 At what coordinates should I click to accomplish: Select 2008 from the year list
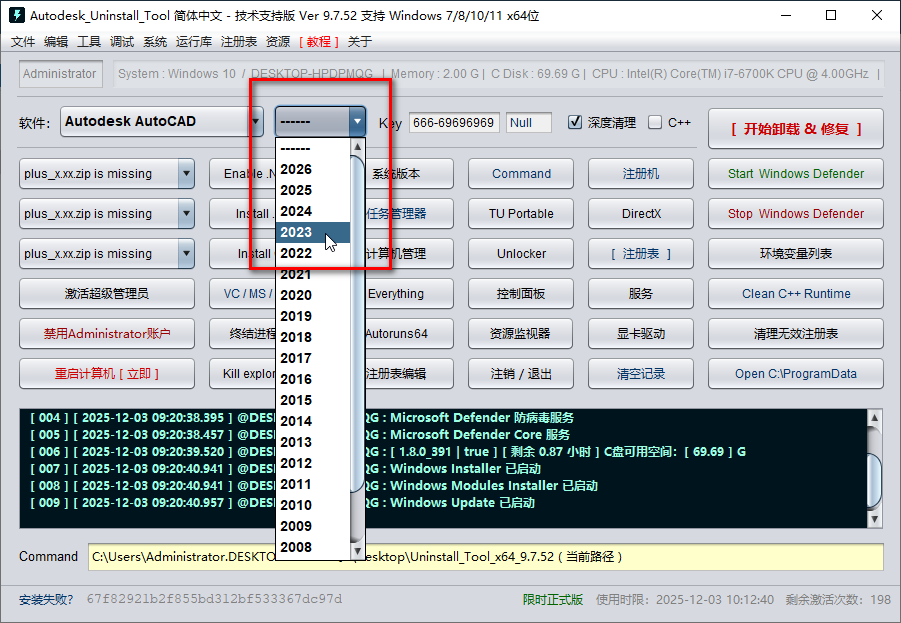click(312, 547)
